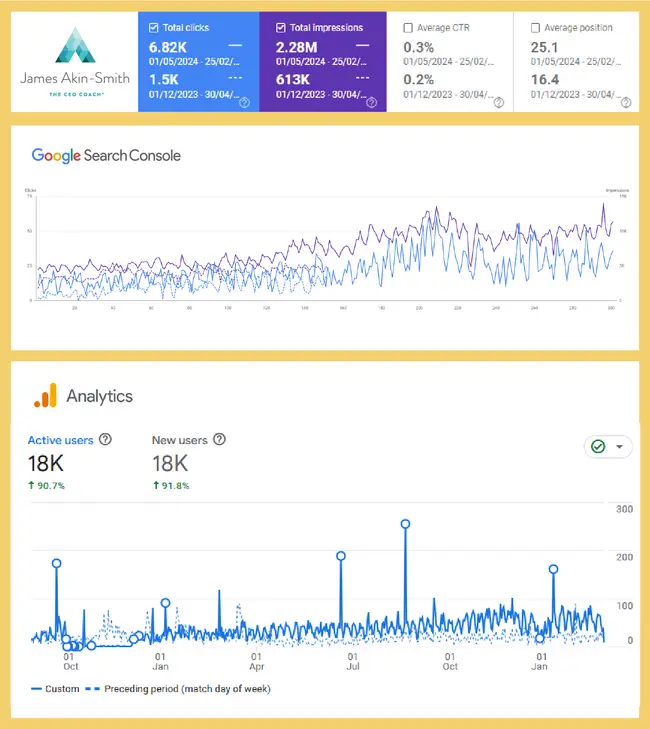Uncheck the Total impressions checkbox
Image resolution: width=650 pixels, height=729 pixels.
tap(280, 28)
